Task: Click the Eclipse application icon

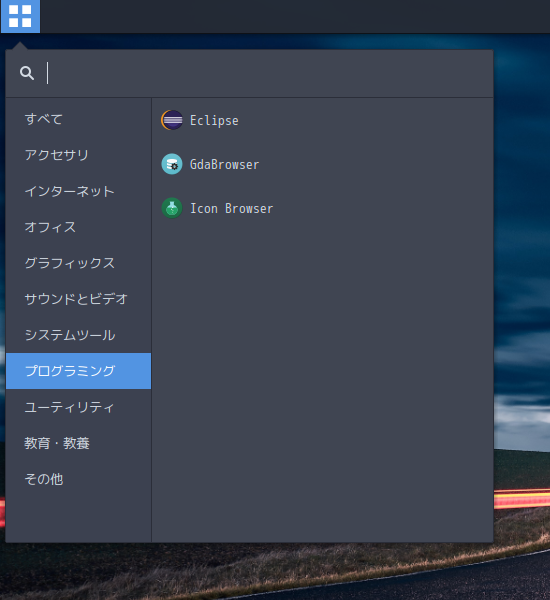Action: [x=172, y=120]
